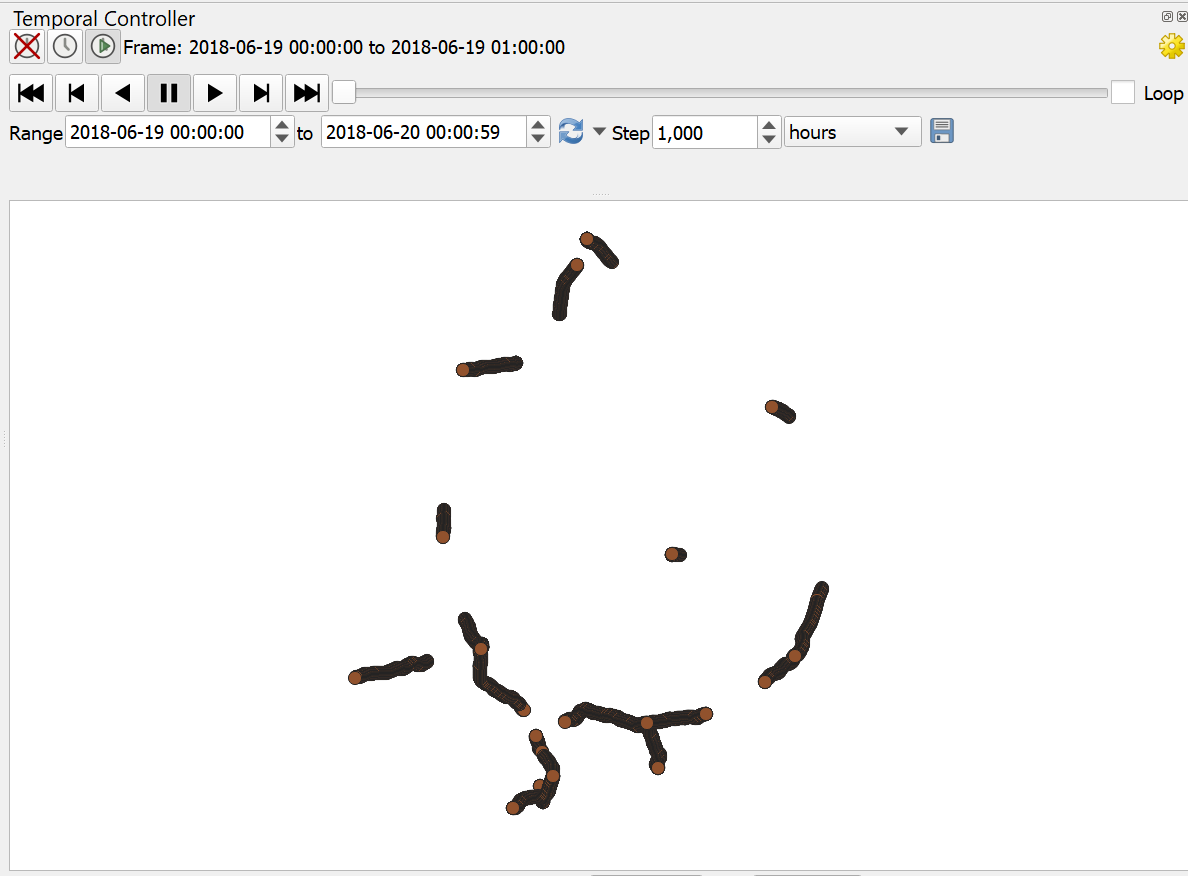Go to the previous frame
Viewport: 1188px width, 876px height.
[x=77, y=93]
